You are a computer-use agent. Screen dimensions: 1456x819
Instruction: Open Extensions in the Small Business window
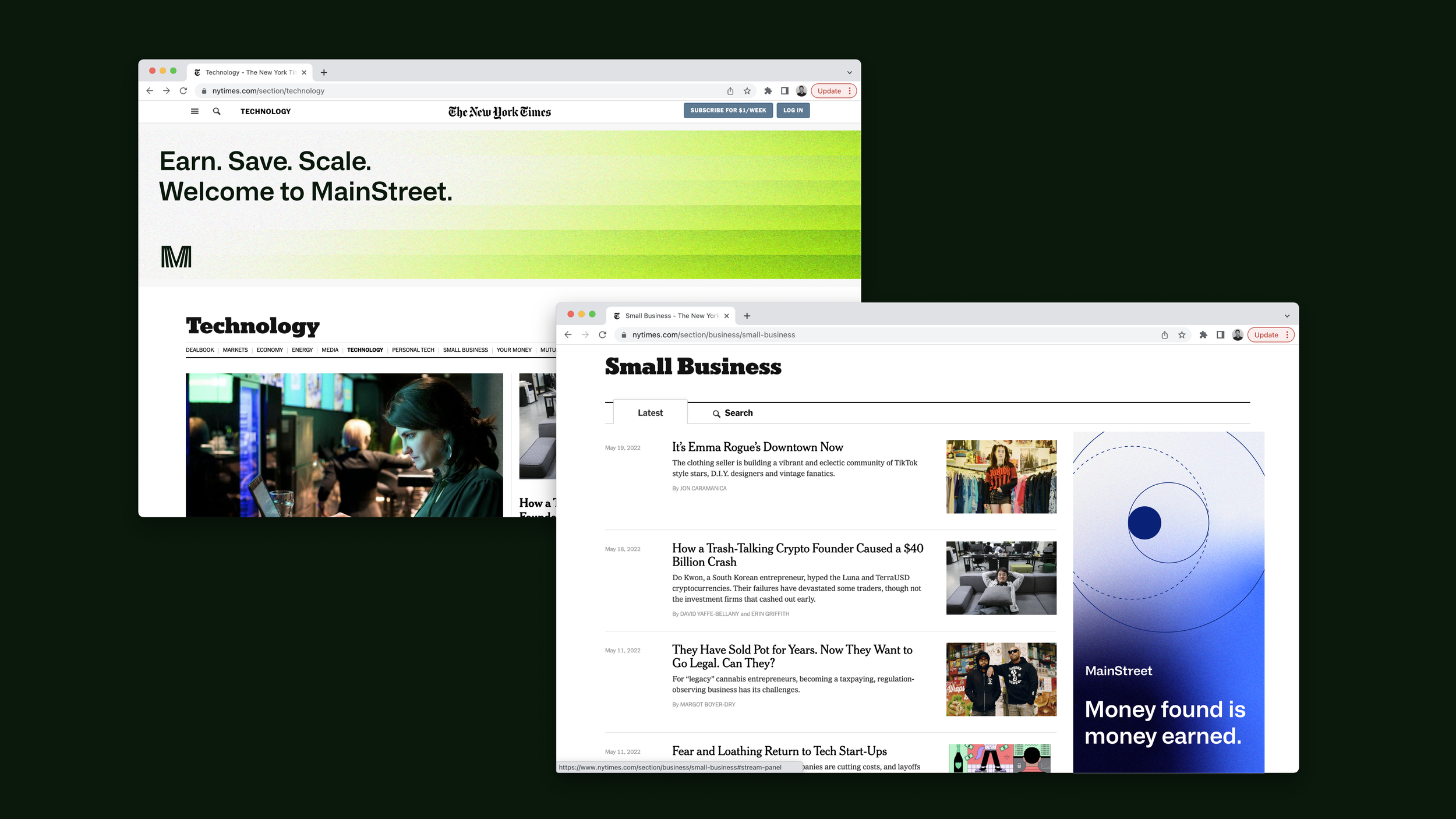click(x=1203, y=335)
